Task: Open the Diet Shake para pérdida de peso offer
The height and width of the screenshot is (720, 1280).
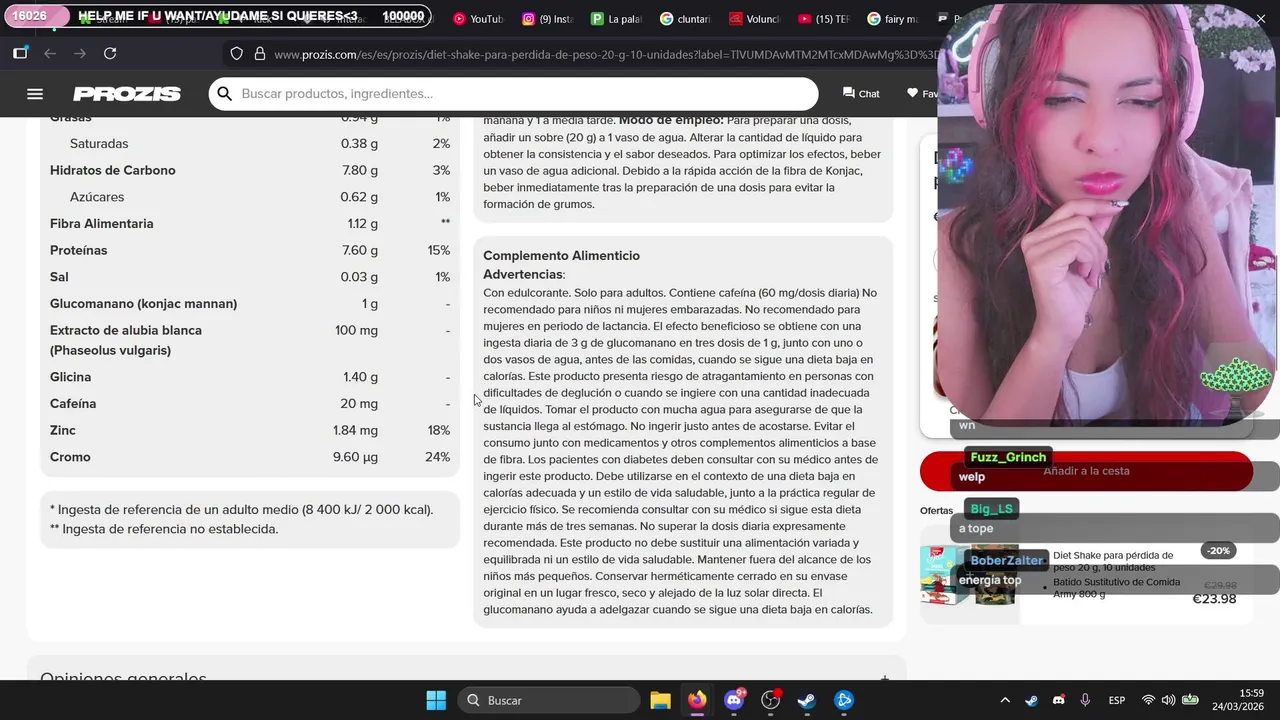Action: tap(1113, 561)
